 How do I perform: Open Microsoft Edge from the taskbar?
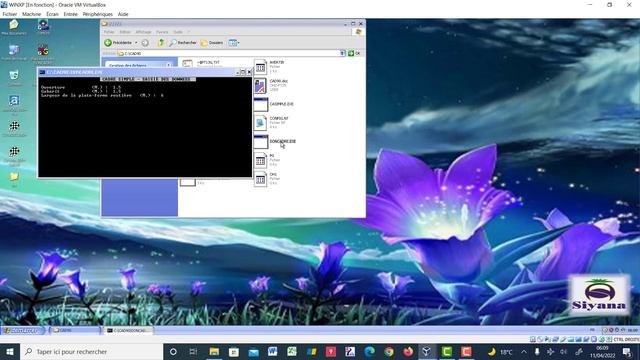click(369, 351)
